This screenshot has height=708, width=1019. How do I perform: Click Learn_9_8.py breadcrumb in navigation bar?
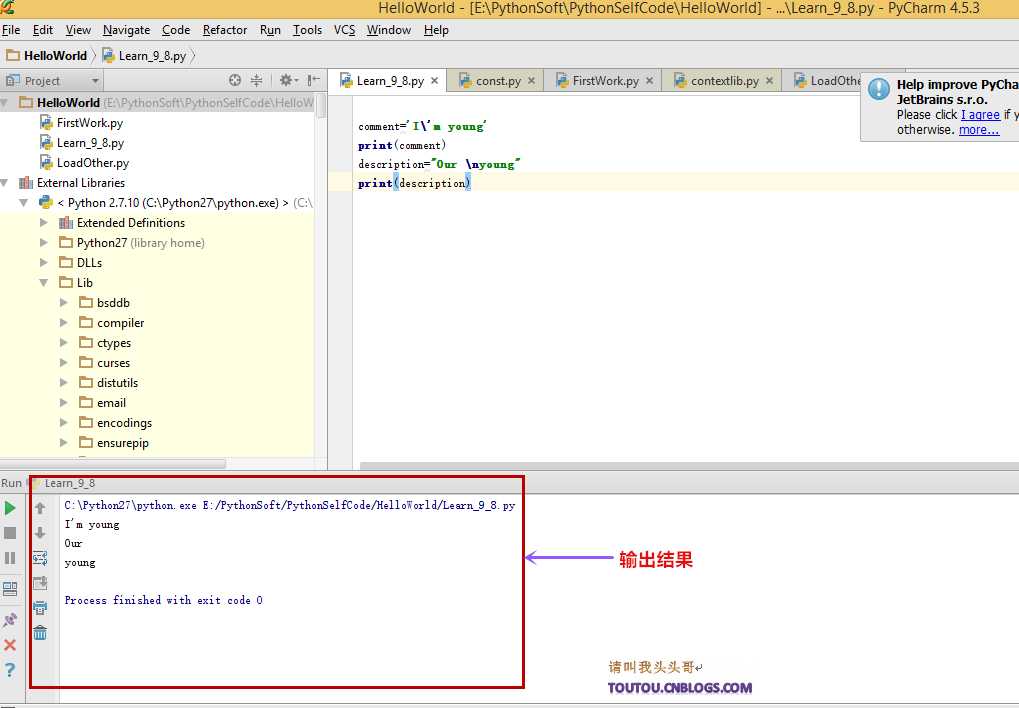click(x=144, y=56)
